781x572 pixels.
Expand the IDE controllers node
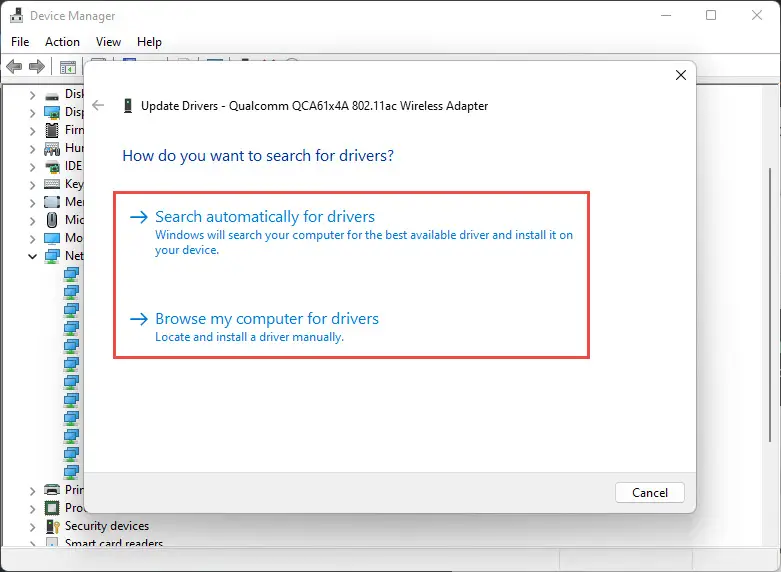(32, 167)
